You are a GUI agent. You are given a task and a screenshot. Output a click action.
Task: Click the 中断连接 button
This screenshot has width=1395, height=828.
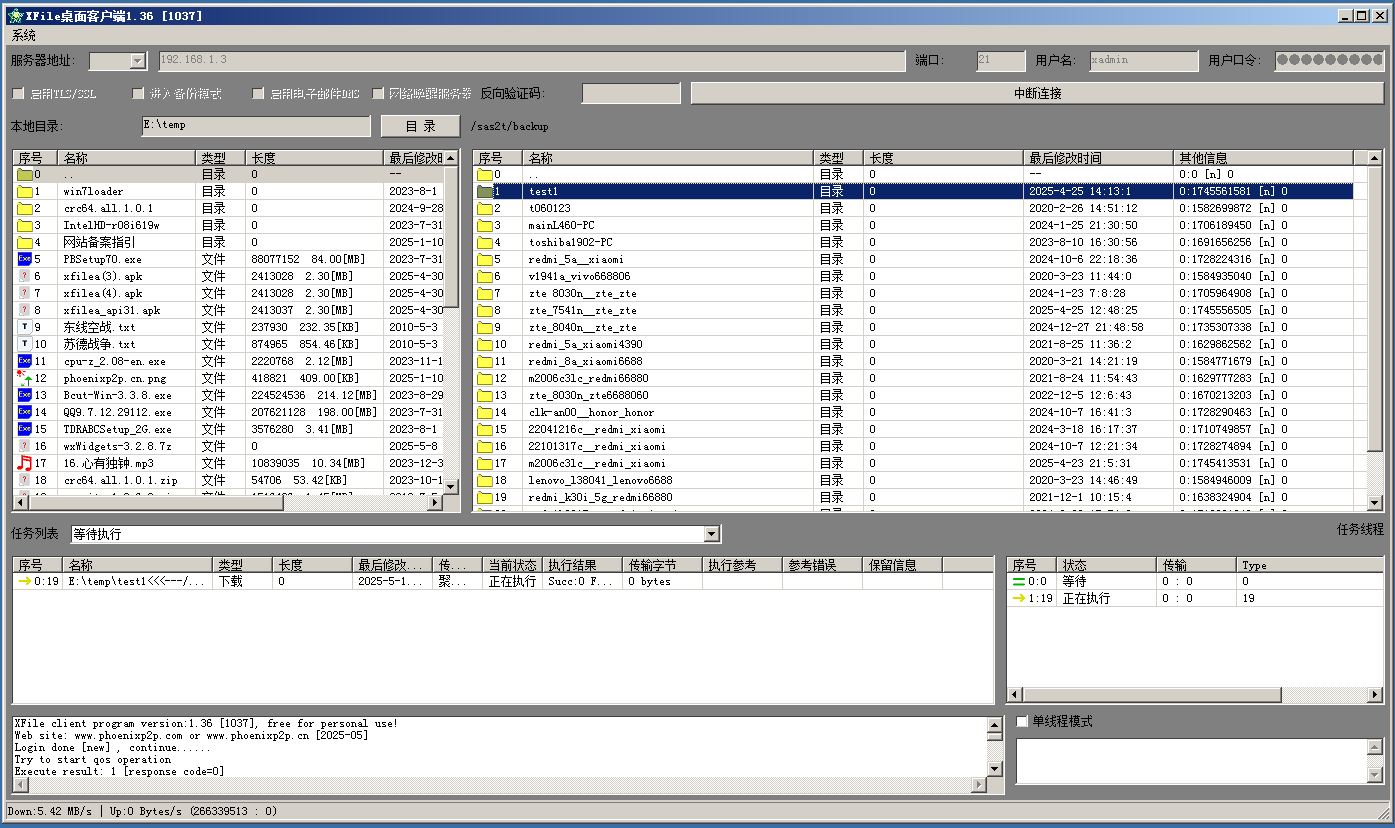tap(1037, 93)
